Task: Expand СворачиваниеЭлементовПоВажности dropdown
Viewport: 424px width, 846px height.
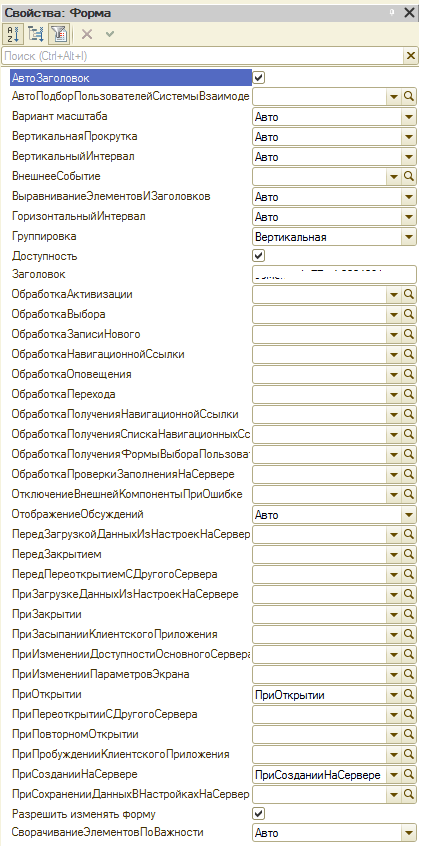Action: pyautogui.click(x=409, y=834)
